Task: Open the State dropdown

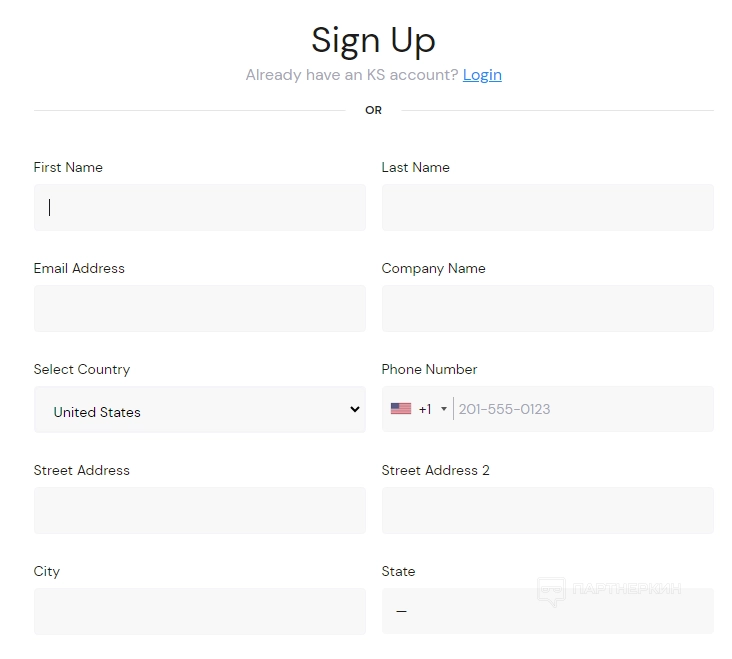Action: coord(547,611)
